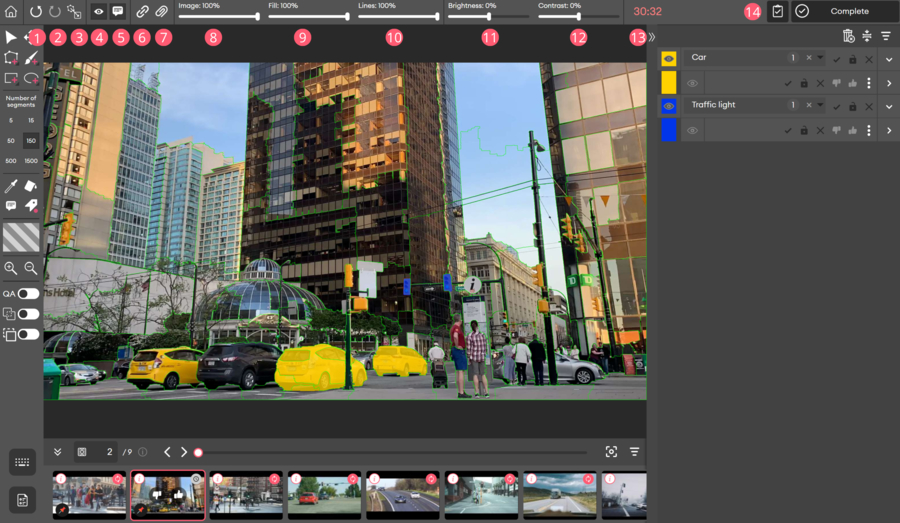
Task: Go to the Home screen
Action: pos(11,11)
